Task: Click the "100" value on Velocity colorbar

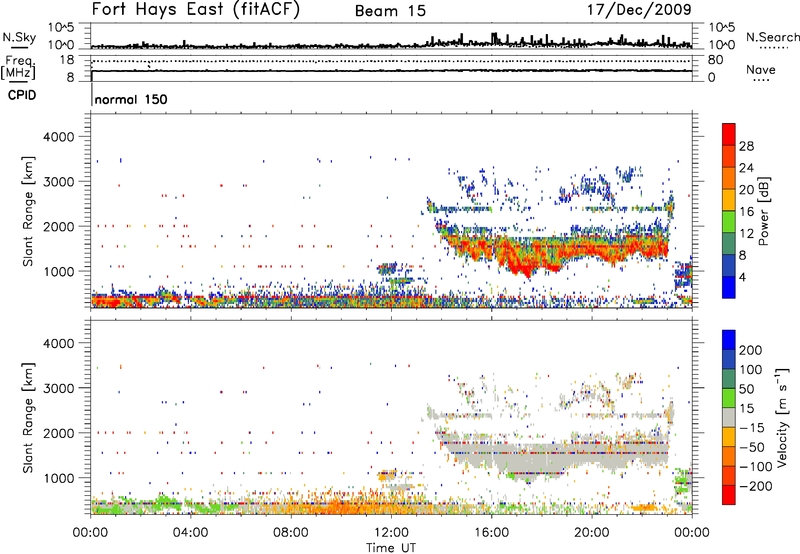Action: coord(751,370)
